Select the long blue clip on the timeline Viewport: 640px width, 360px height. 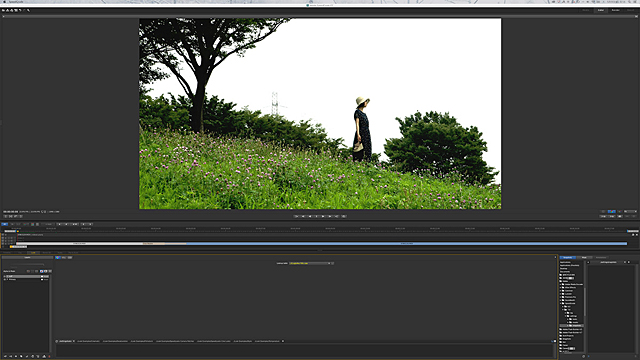(x=407, y=244)
